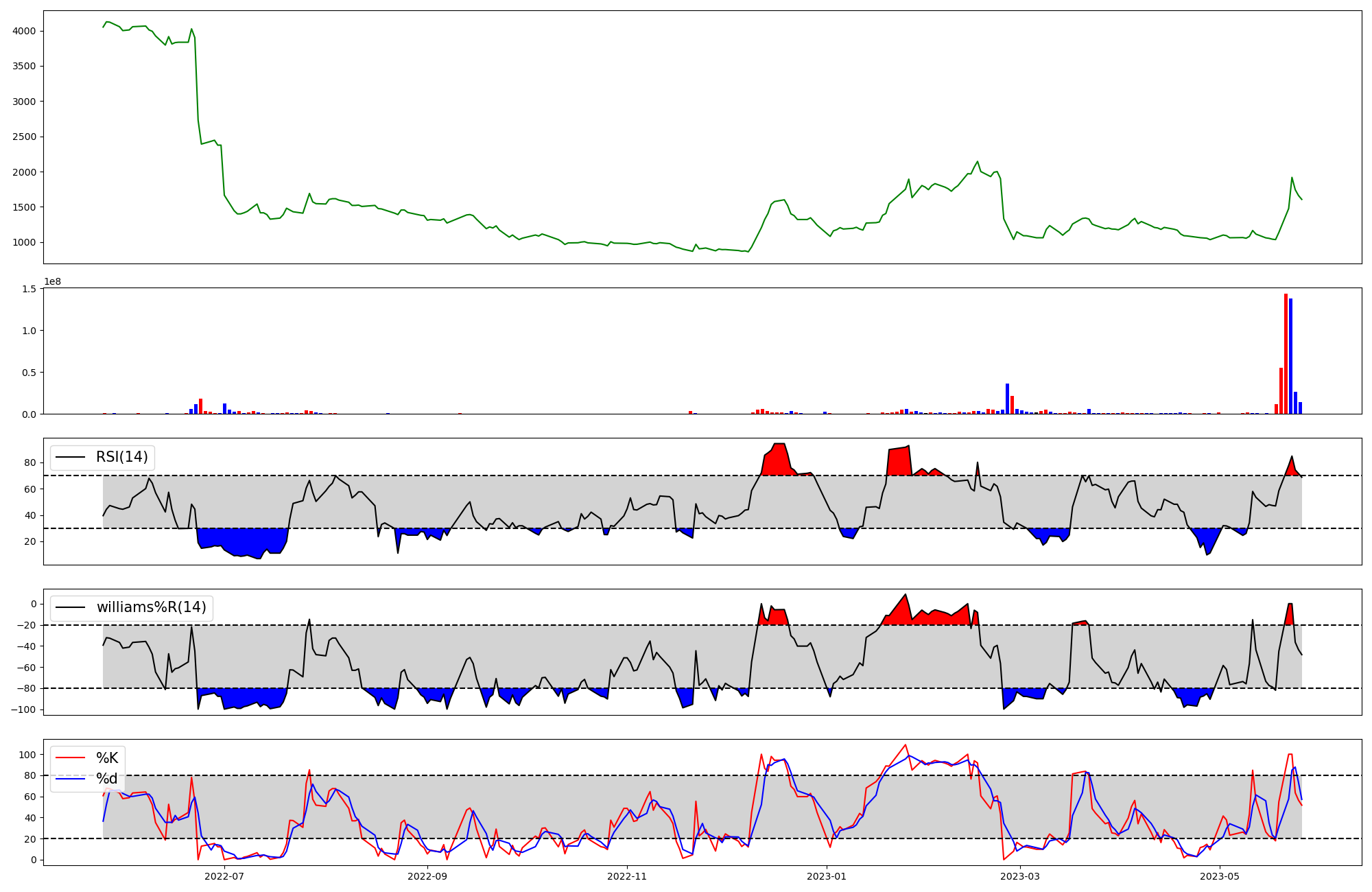The width and height of the screenshot is (1372, 892).
Task: Click the tallest red volume bar
Action: (1286, 353)
